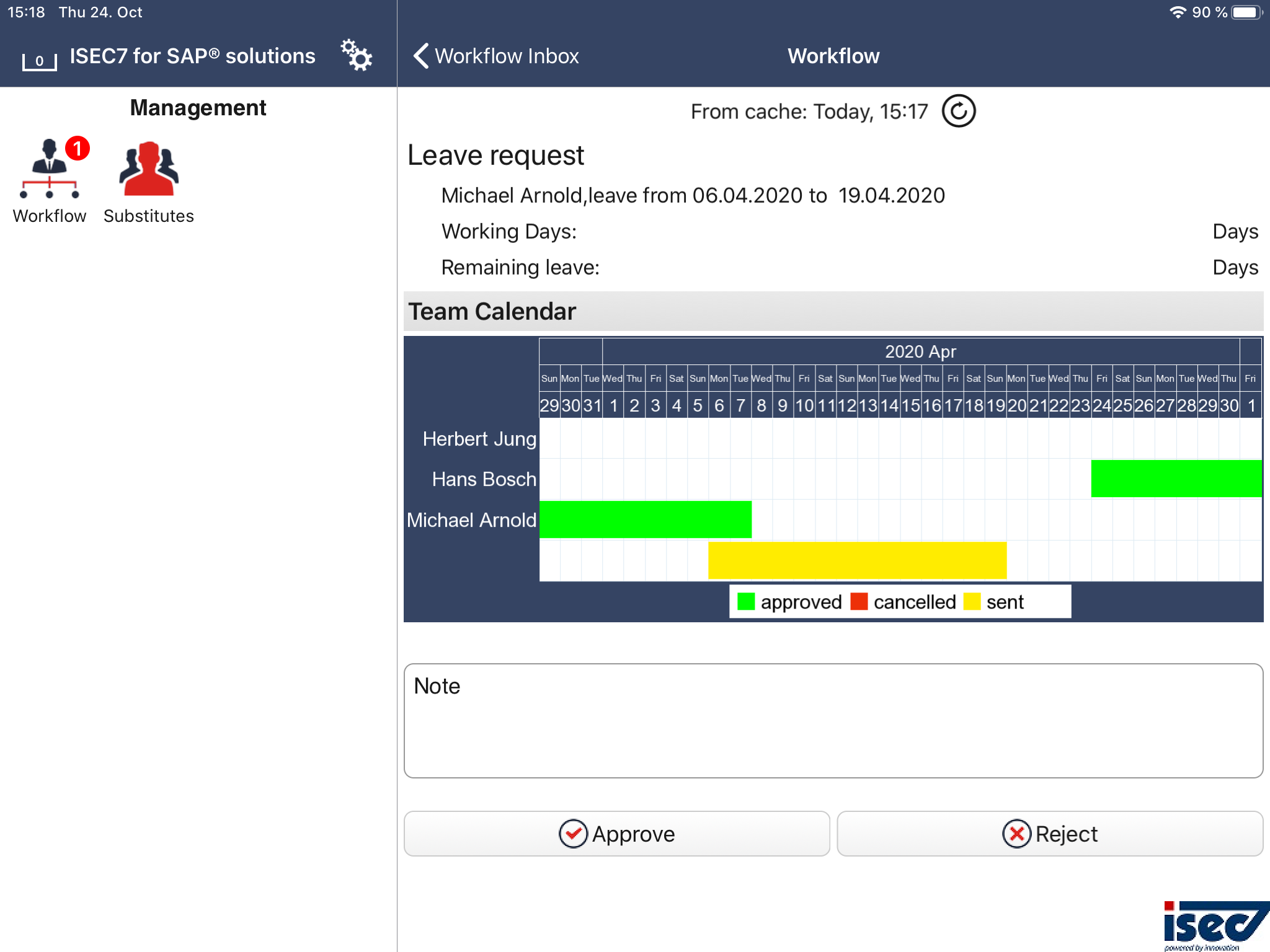1270x952 pixels.
Task: Expand the Team Calendar section header
Action: 492,311
